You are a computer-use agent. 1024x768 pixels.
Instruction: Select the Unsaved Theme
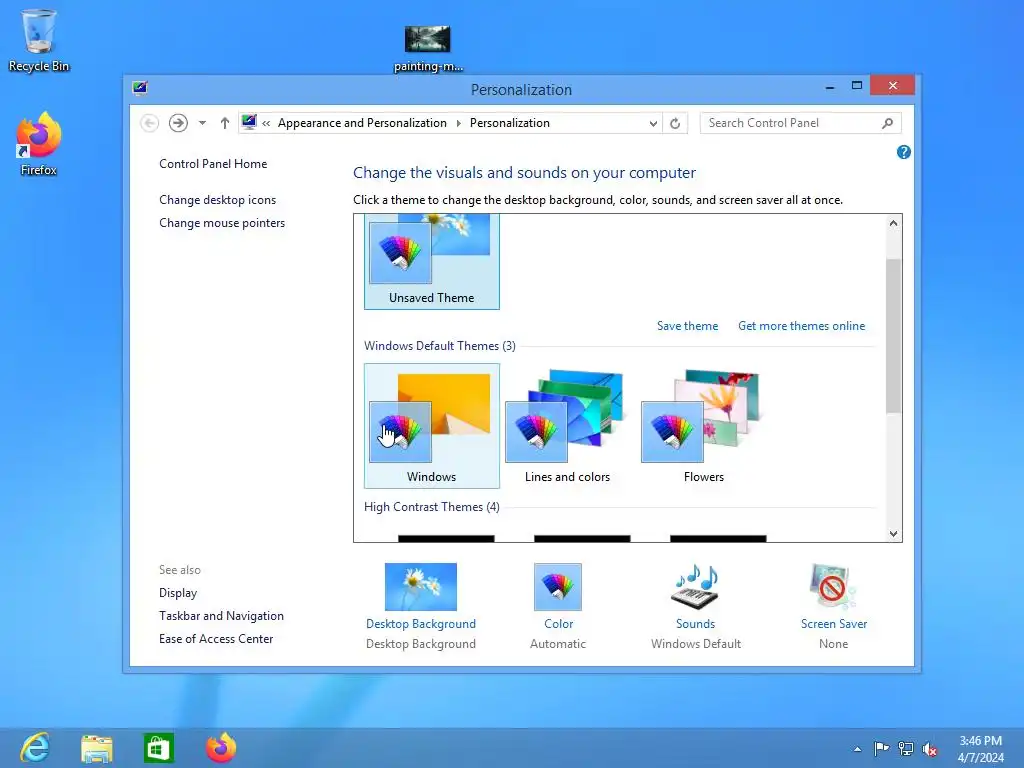(432, 261)
